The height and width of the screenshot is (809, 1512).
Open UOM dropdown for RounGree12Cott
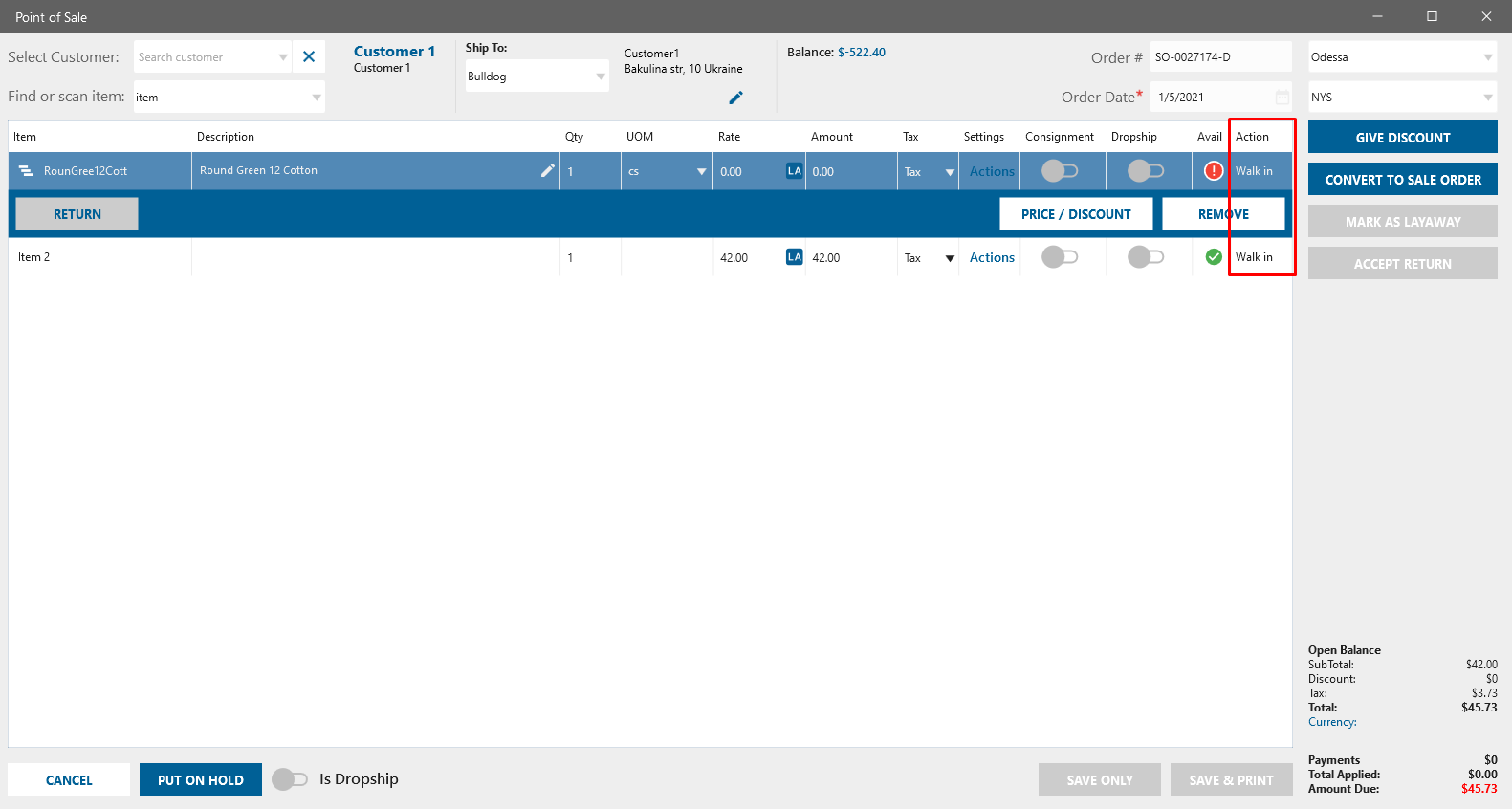[x=702, y=172]
